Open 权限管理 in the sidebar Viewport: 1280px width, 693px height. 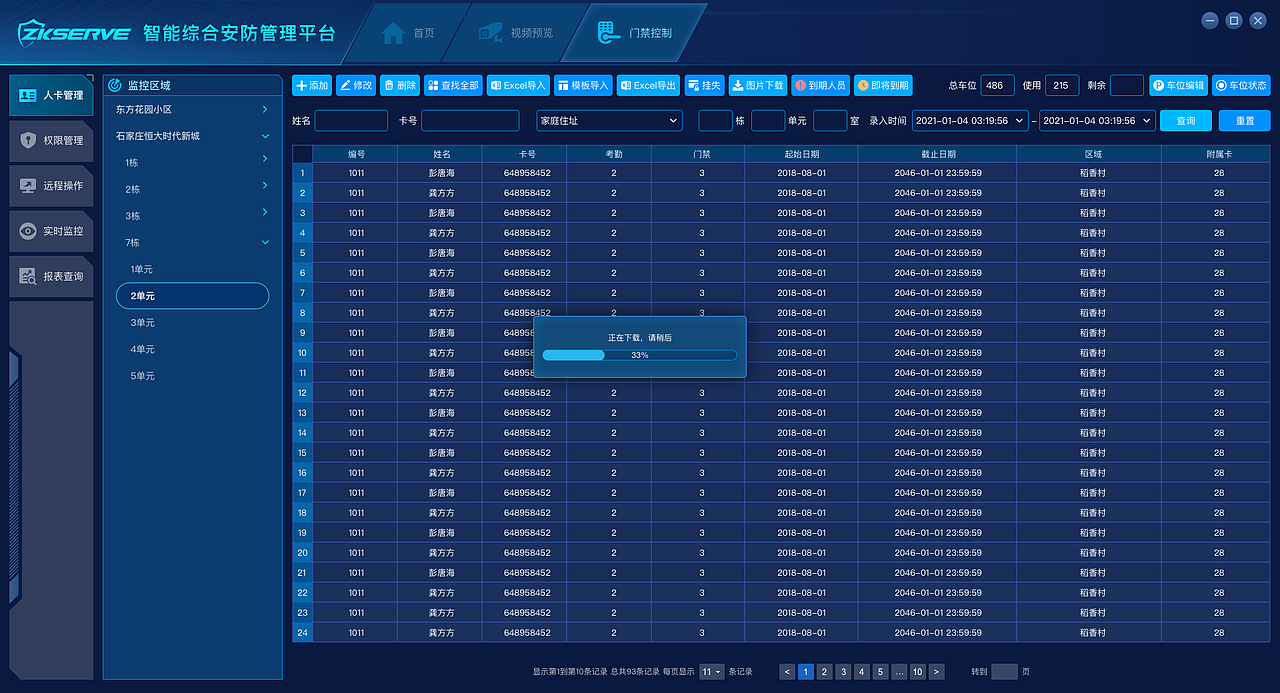52,140
